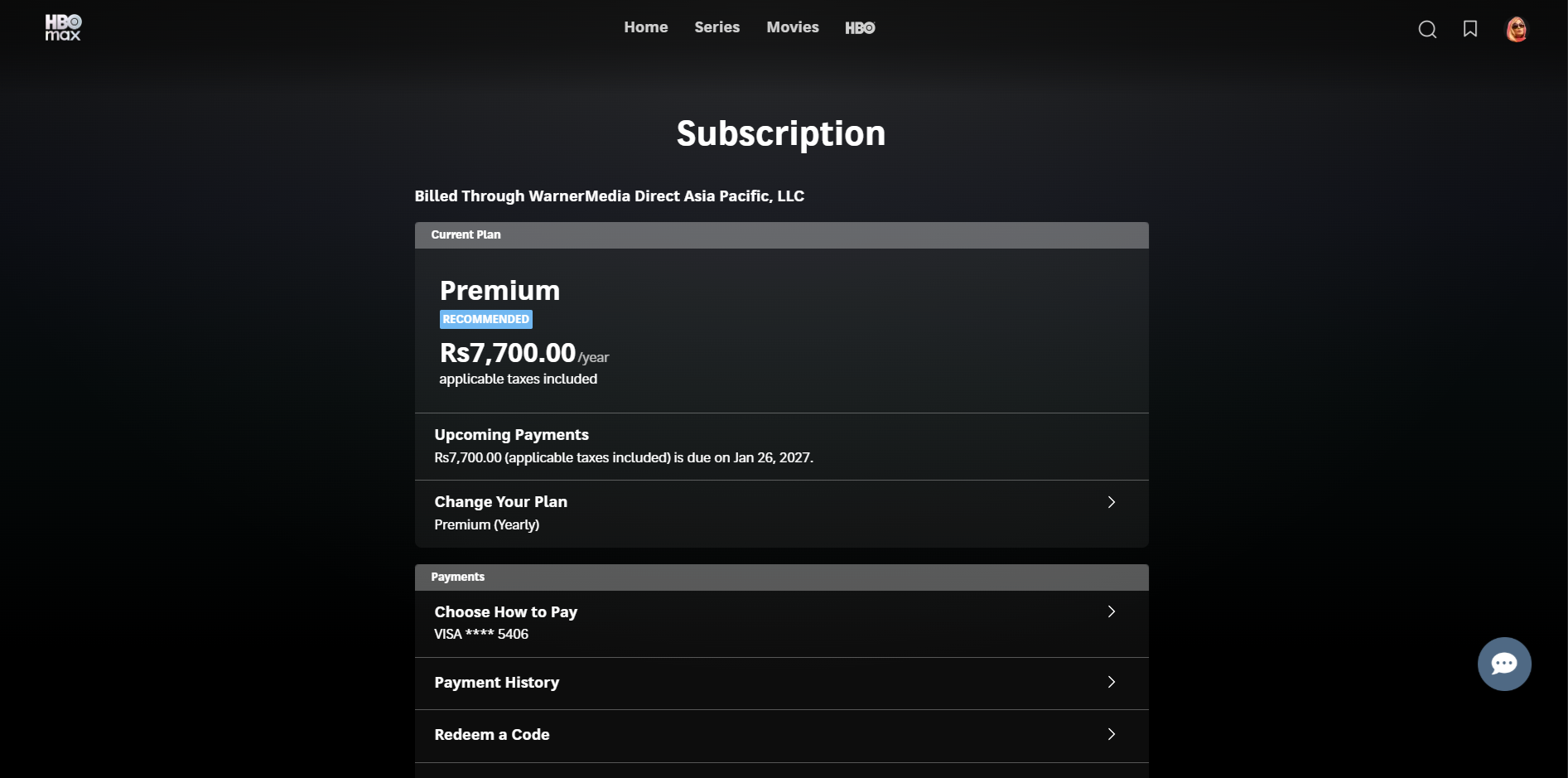
Task: Go to the Movies tab
Action: (792, 27)
